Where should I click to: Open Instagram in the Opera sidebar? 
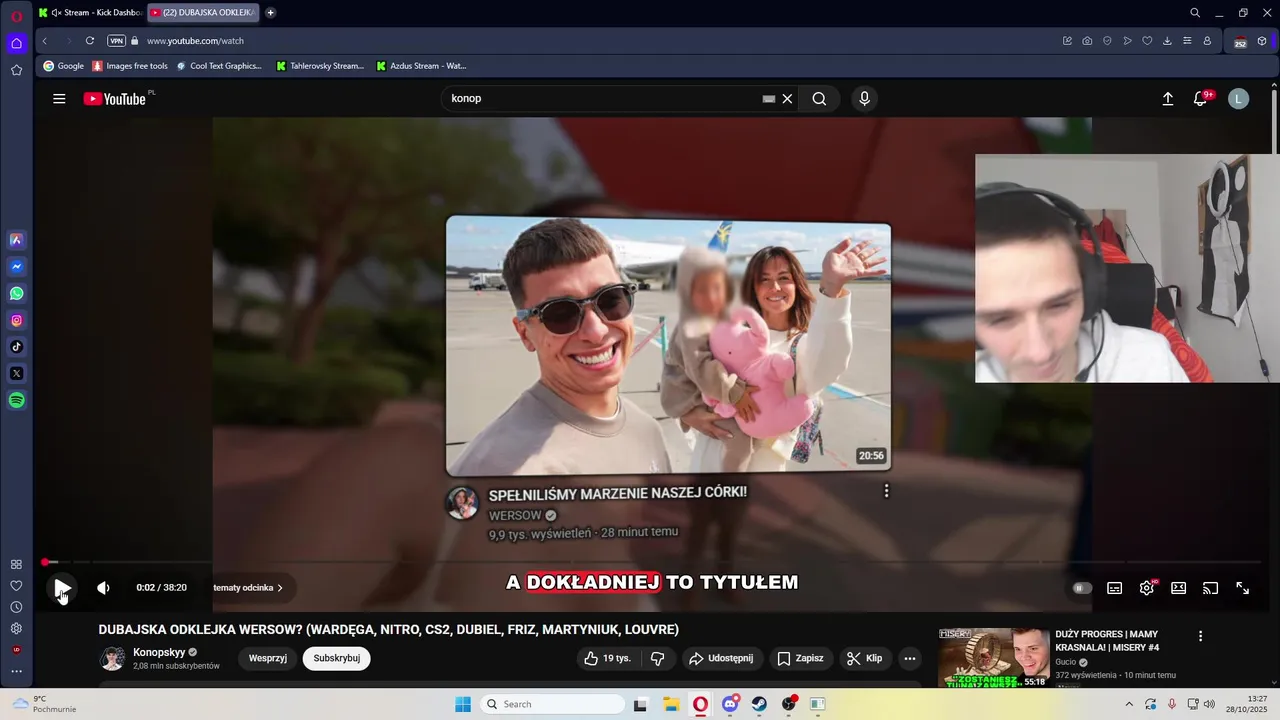tap(16, 321)
